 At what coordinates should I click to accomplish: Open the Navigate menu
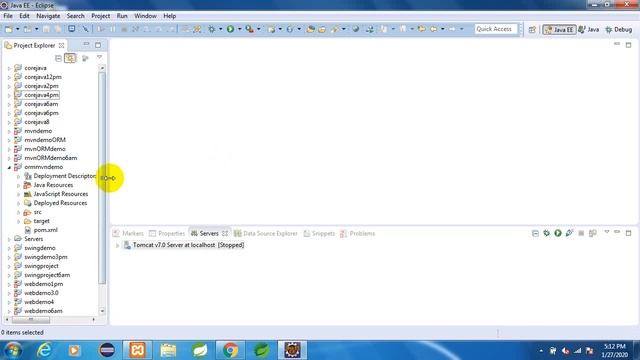48,16
